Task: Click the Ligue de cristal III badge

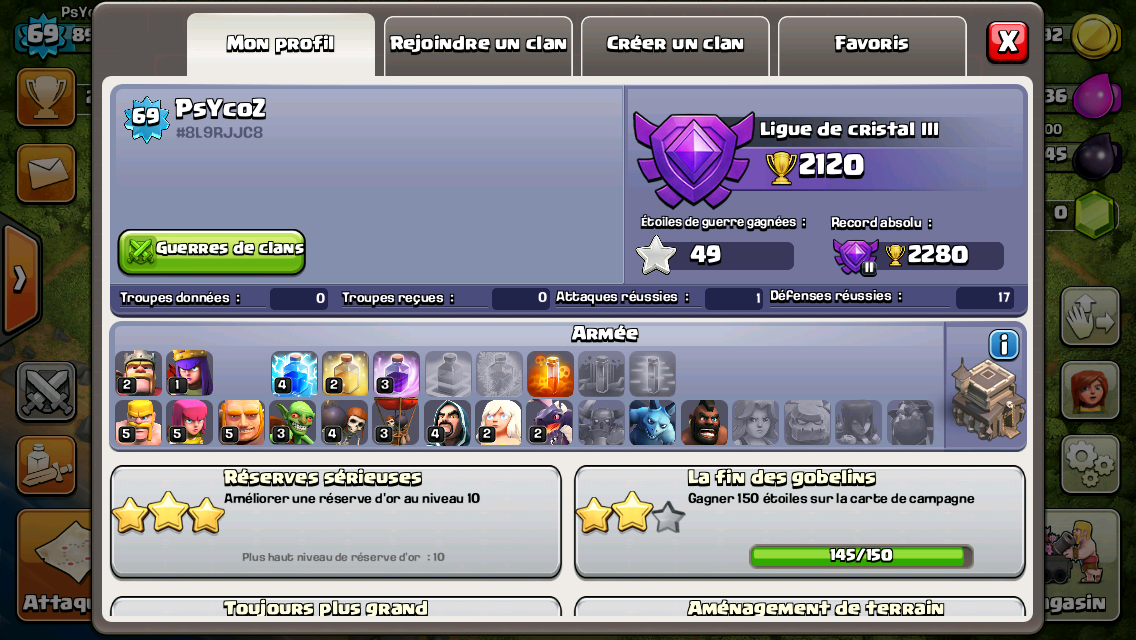Action: tap(693, 159)
